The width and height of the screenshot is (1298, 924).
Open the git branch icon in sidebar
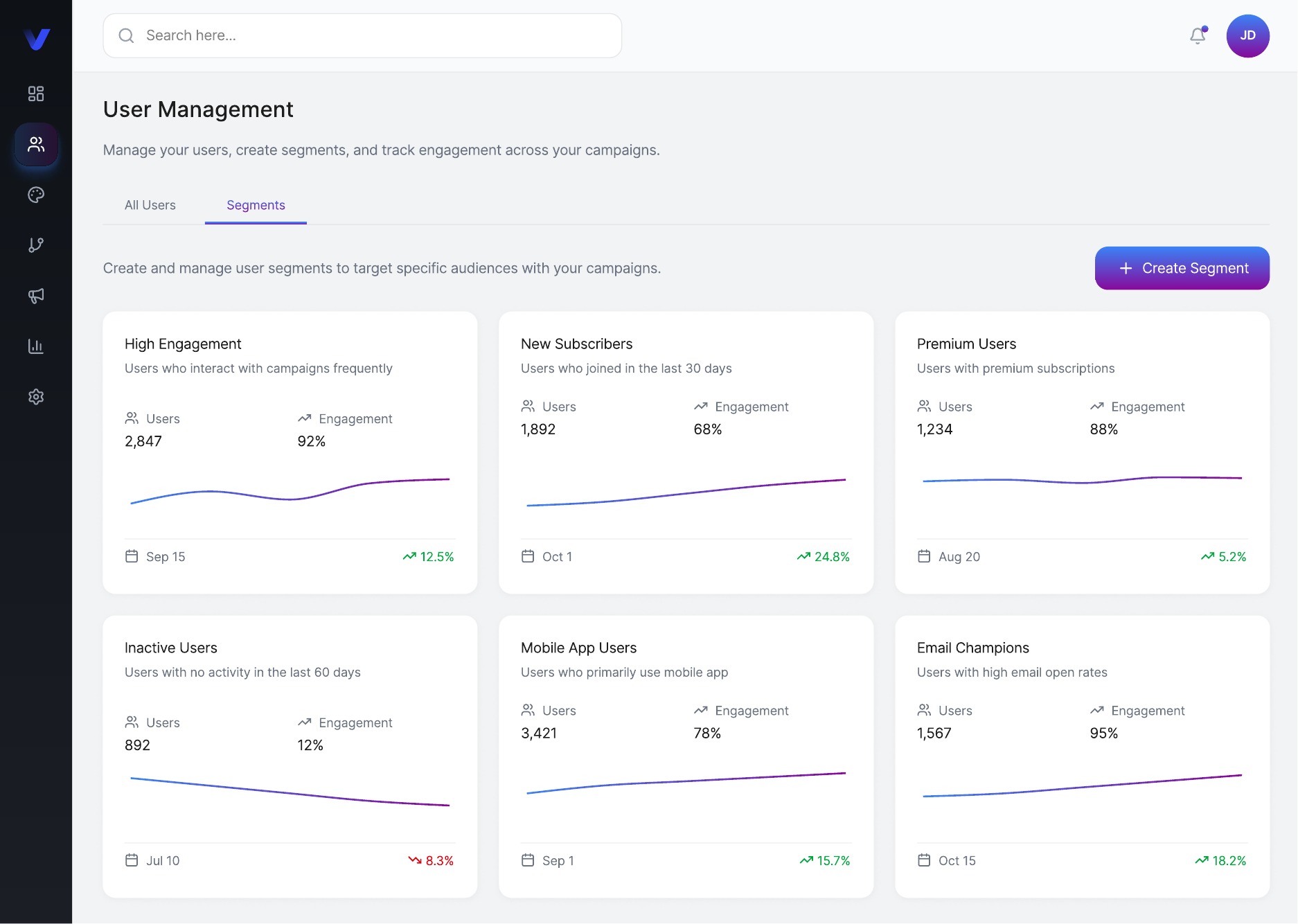(x=36, y=245)
